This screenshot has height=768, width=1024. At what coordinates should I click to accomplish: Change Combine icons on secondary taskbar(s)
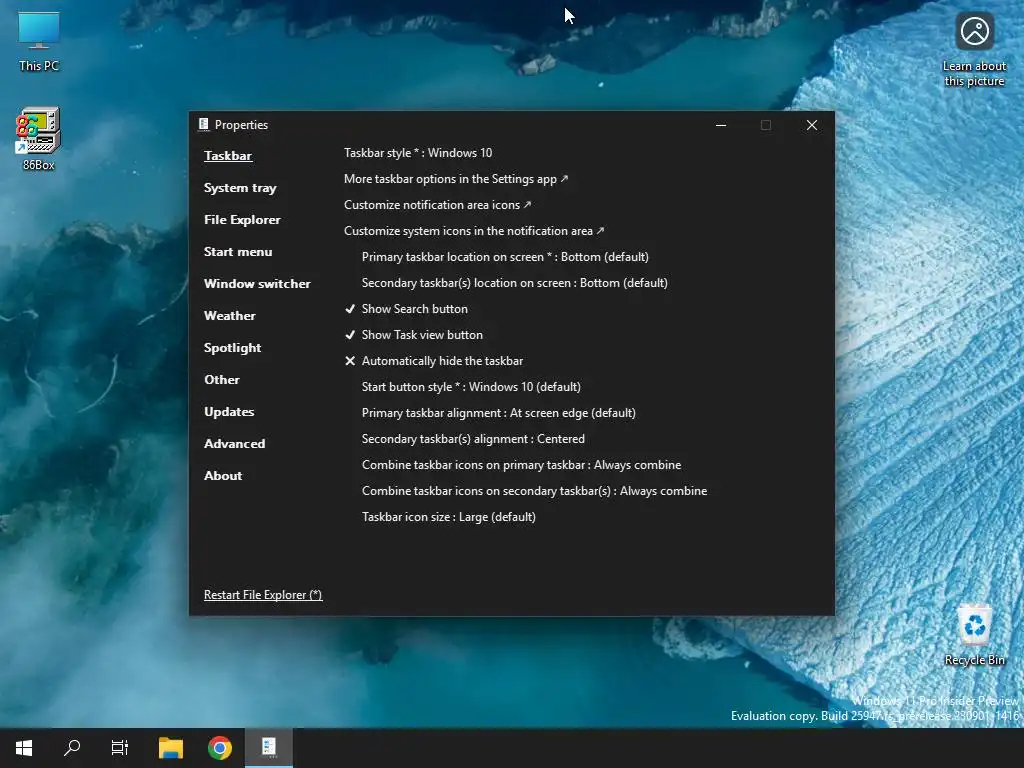[534, 491]
